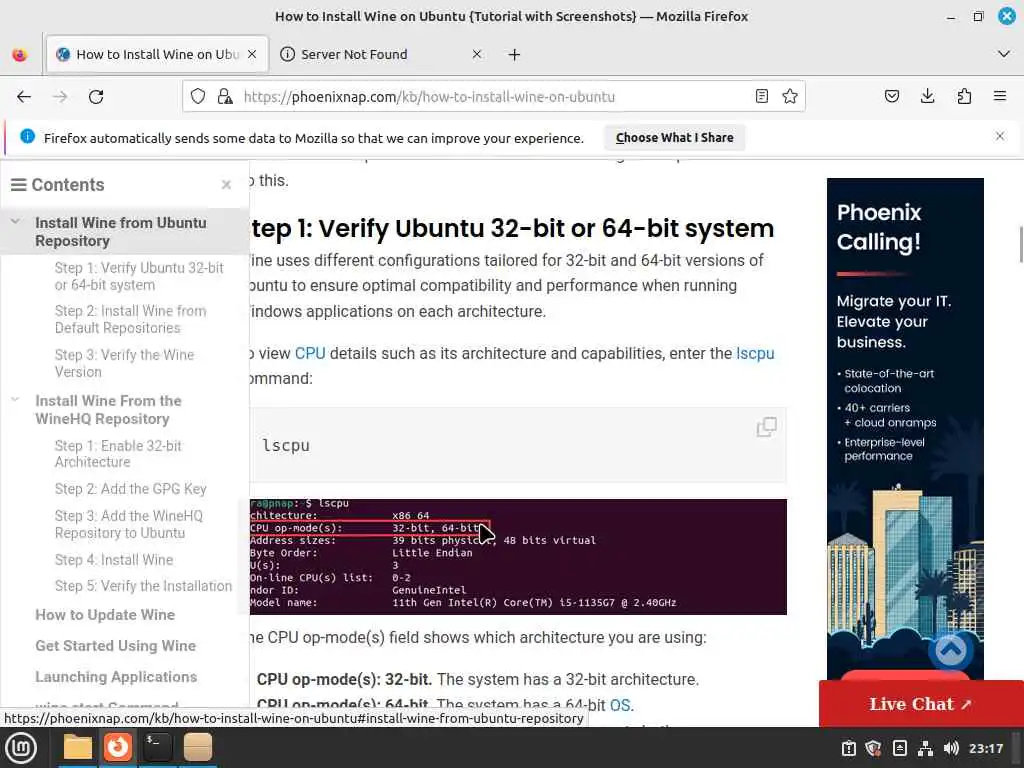Open the site security padlock info

(225, 97)
